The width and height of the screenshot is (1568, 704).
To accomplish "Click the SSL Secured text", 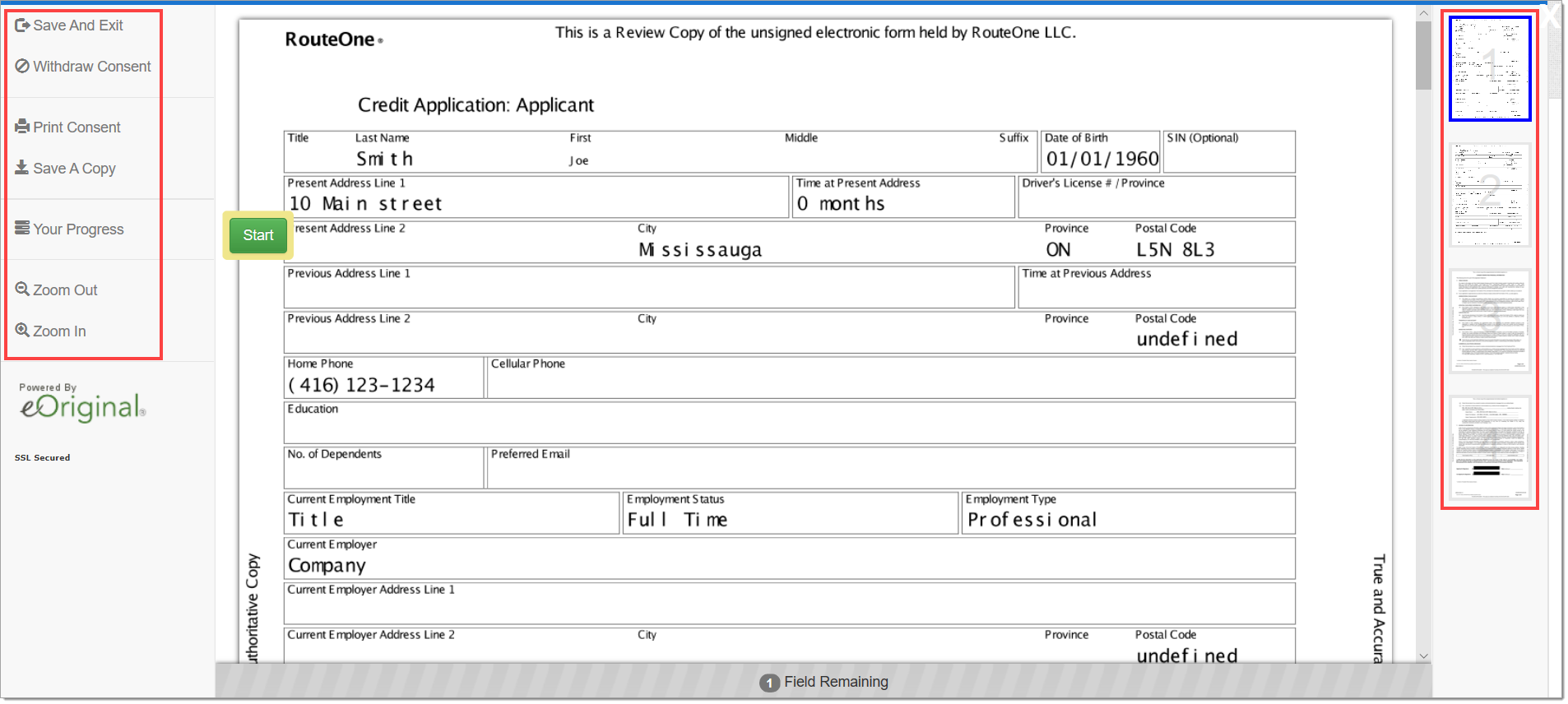I will click(43, 458).
